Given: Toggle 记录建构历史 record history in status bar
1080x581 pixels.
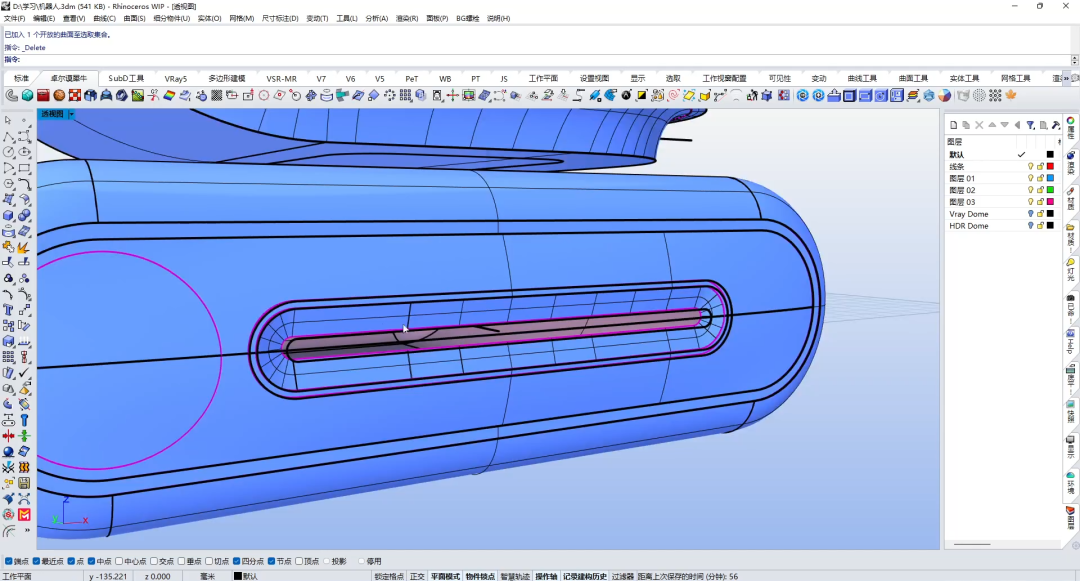Looking at the screenshot, I should coord(585,576).
